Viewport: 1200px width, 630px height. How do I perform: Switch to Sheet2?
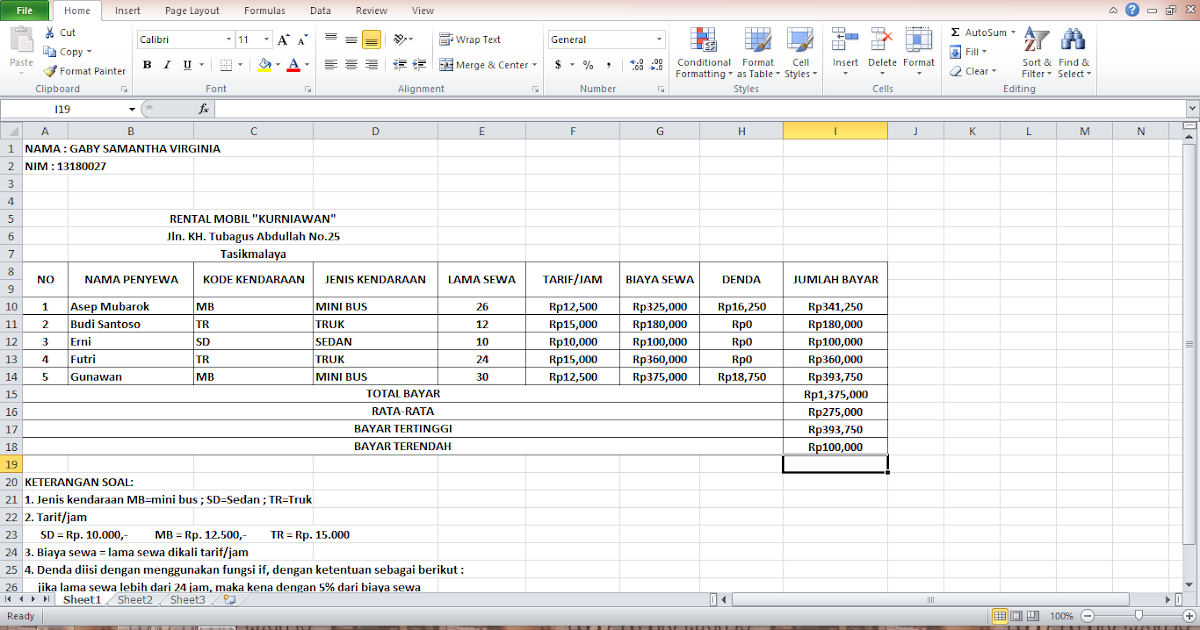[133, 599]
